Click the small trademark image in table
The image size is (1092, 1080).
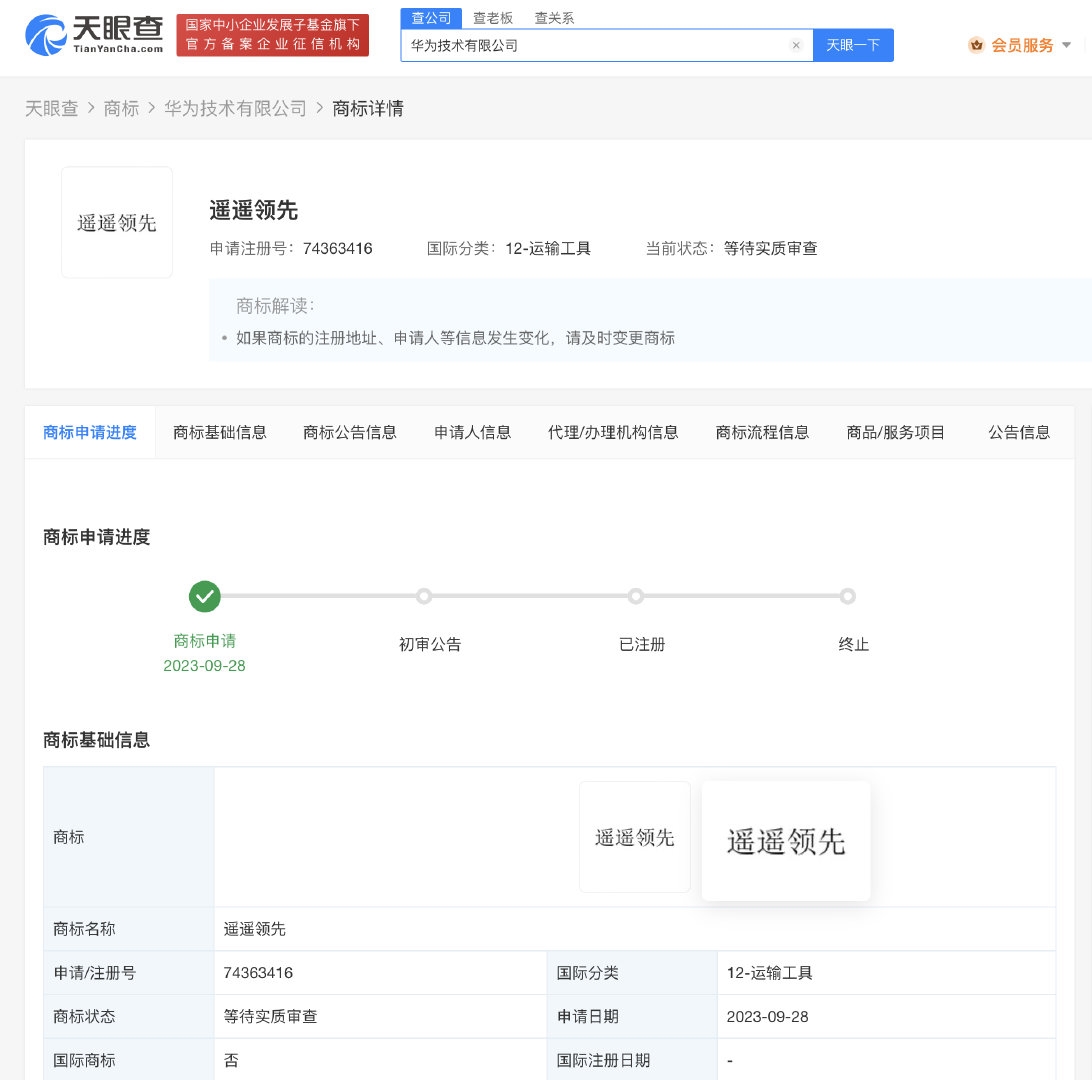[635, 837]
